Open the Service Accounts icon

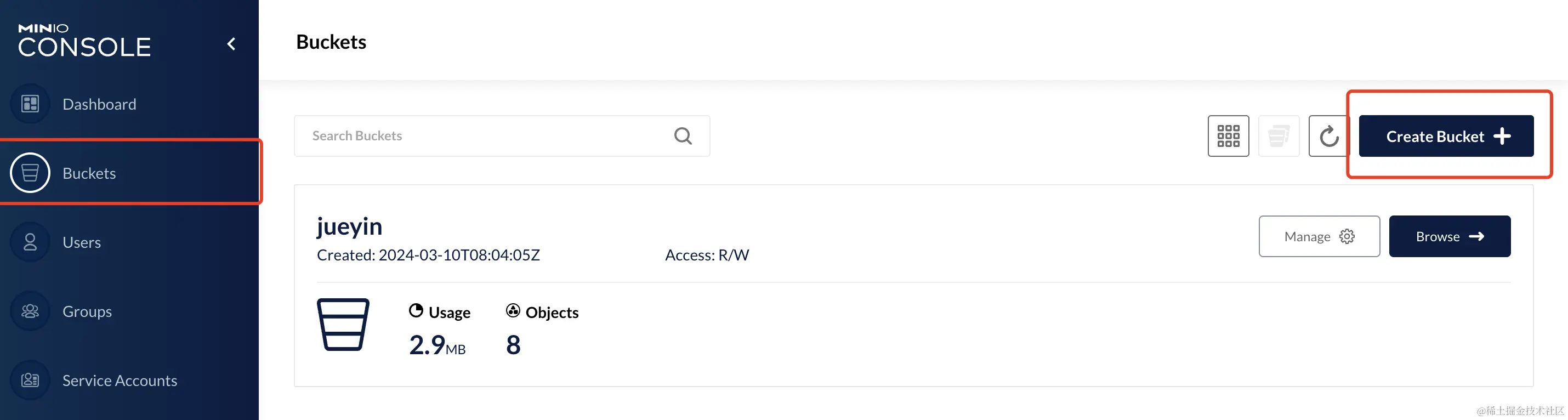pos(30,381)
